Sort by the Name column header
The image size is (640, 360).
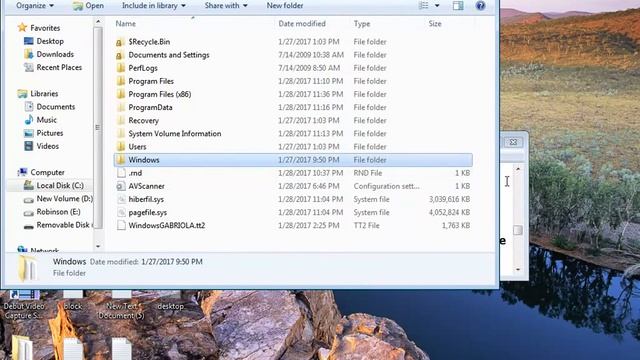point(125,24)
